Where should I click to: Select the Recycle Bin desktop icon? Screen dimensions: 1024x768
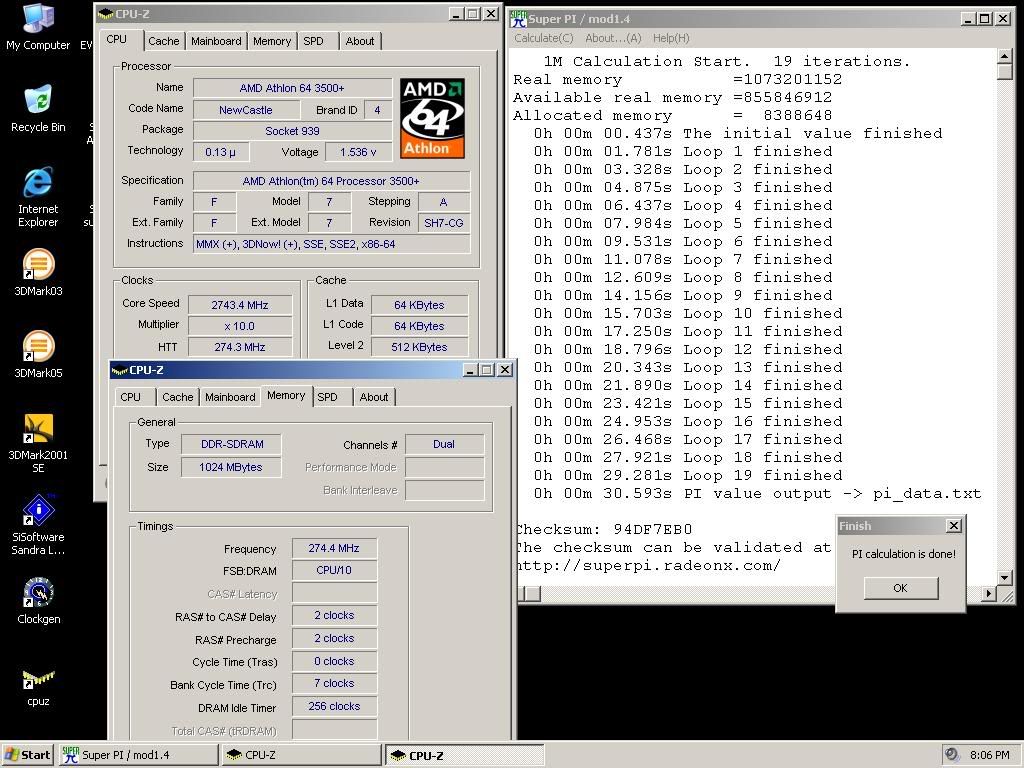38,109
